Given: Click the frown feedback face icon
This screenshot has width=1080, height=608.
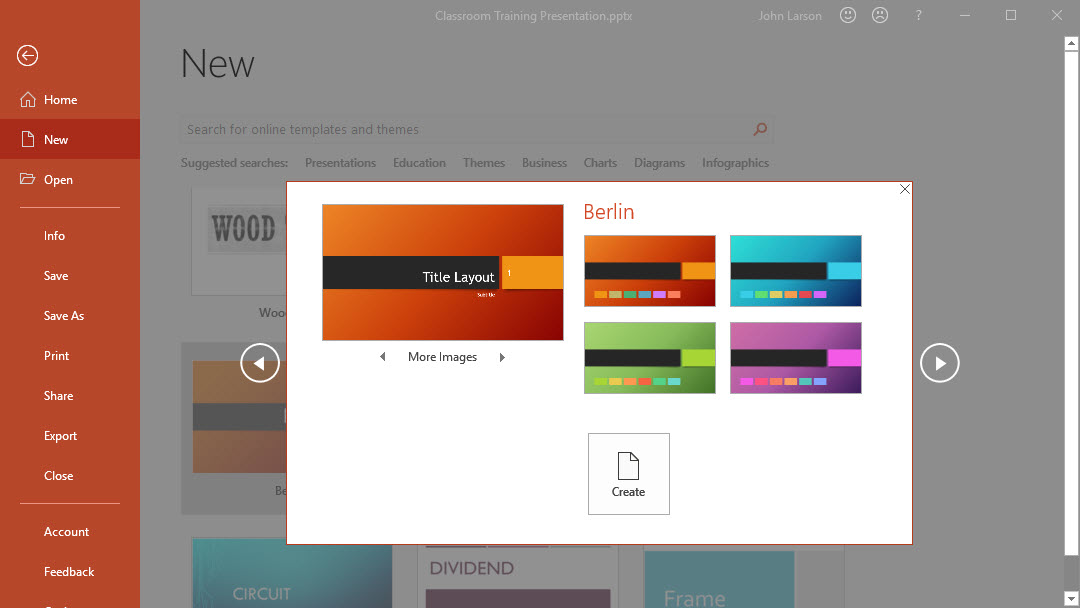Looking at the screenshot, I should click(880, 15).
